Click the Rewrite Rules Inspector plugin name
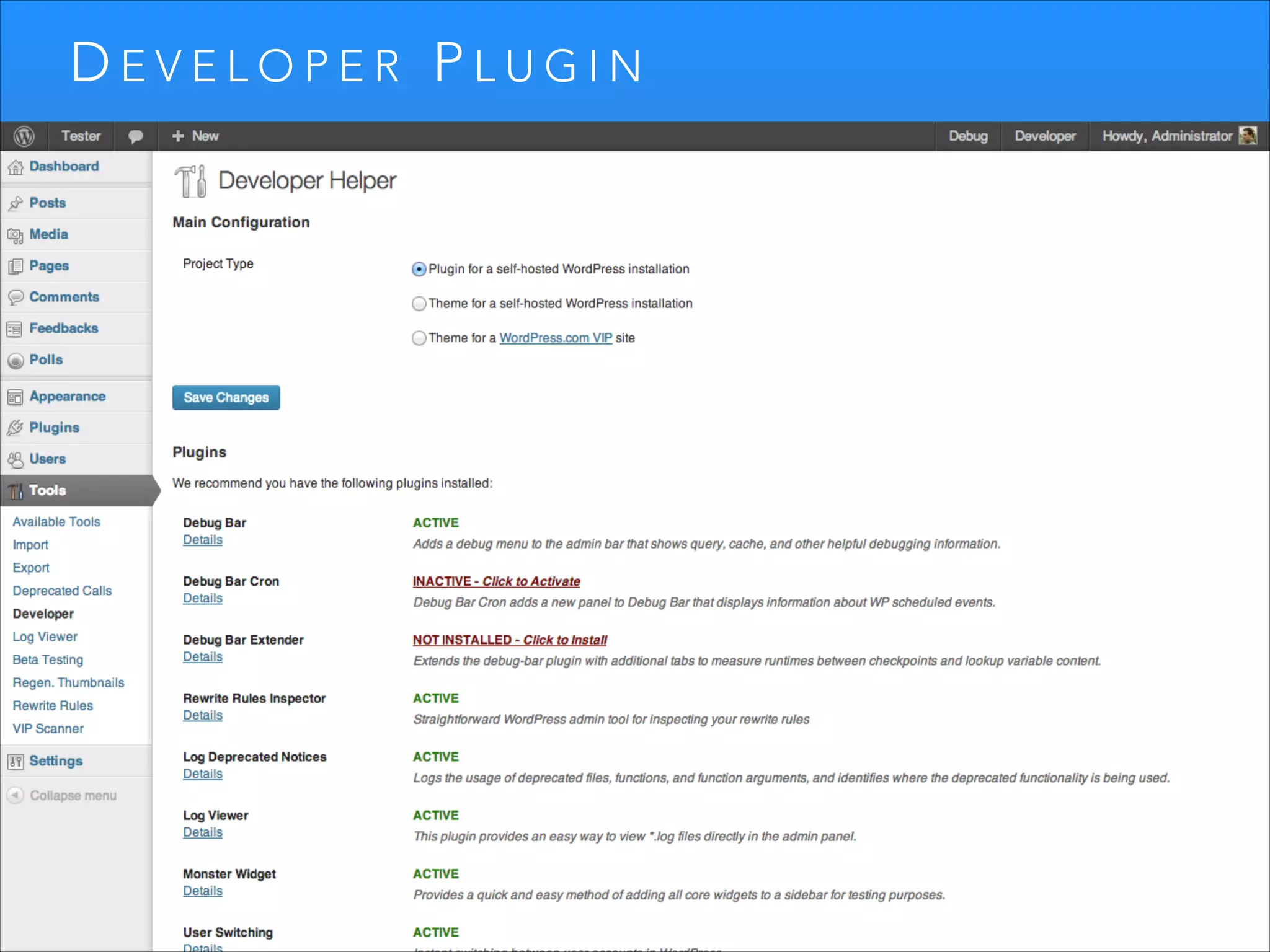 pyautogui.click(x=254, y=699)
